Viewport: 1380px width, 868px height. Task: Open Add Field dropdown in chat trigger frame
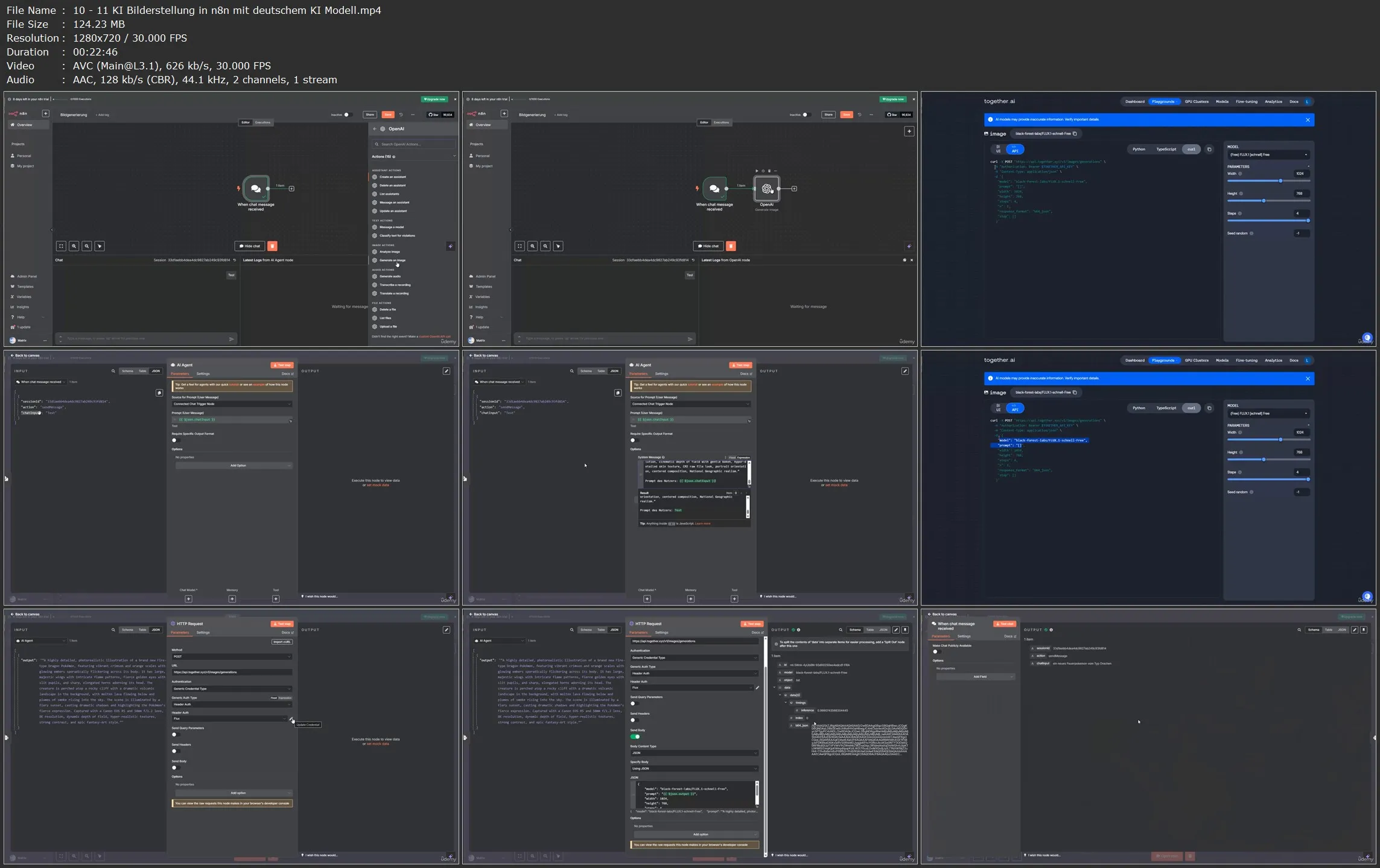[975, 677]
